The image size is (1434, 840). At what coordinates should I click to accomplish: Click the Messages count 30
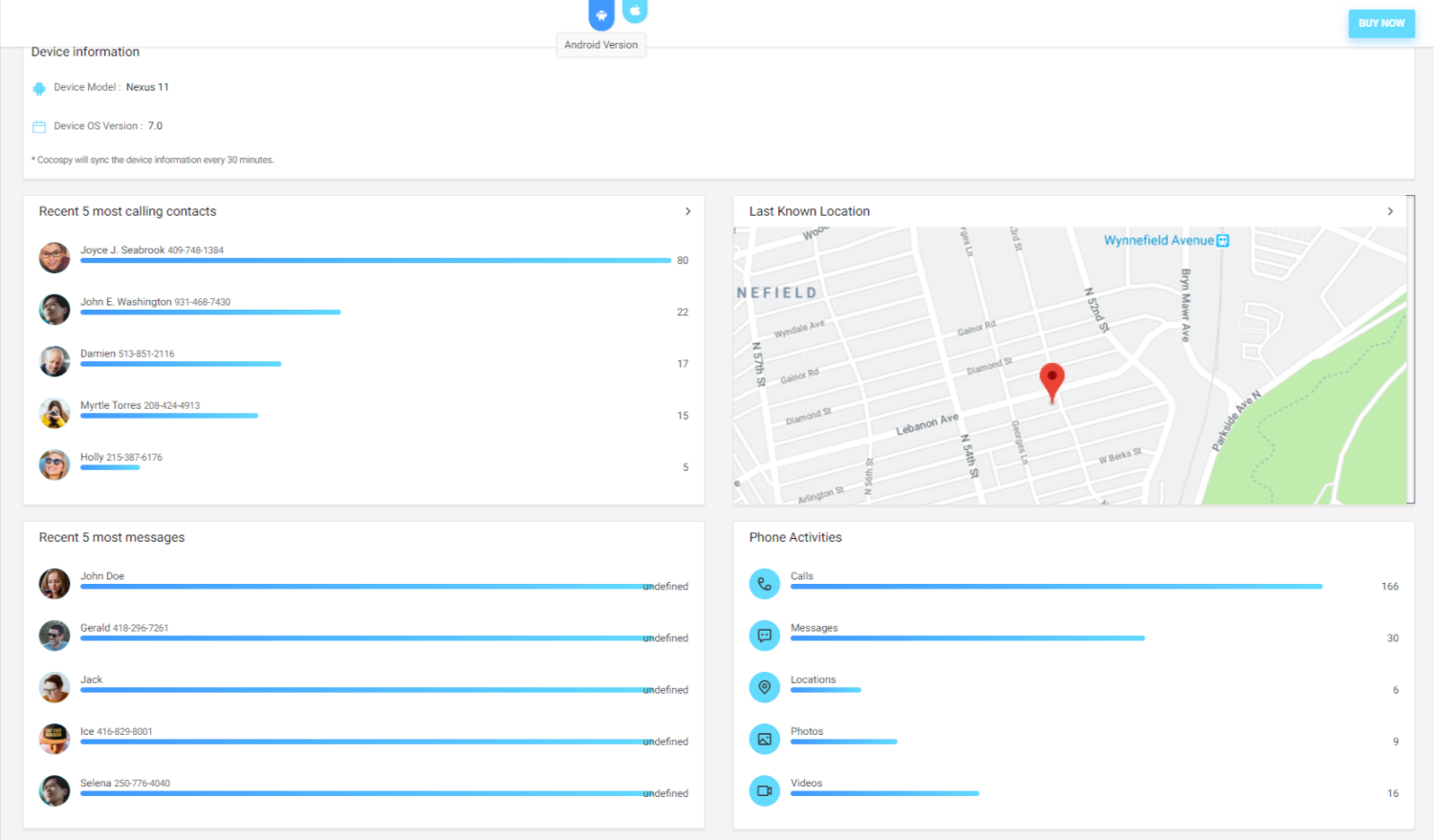coord(1393,638)
